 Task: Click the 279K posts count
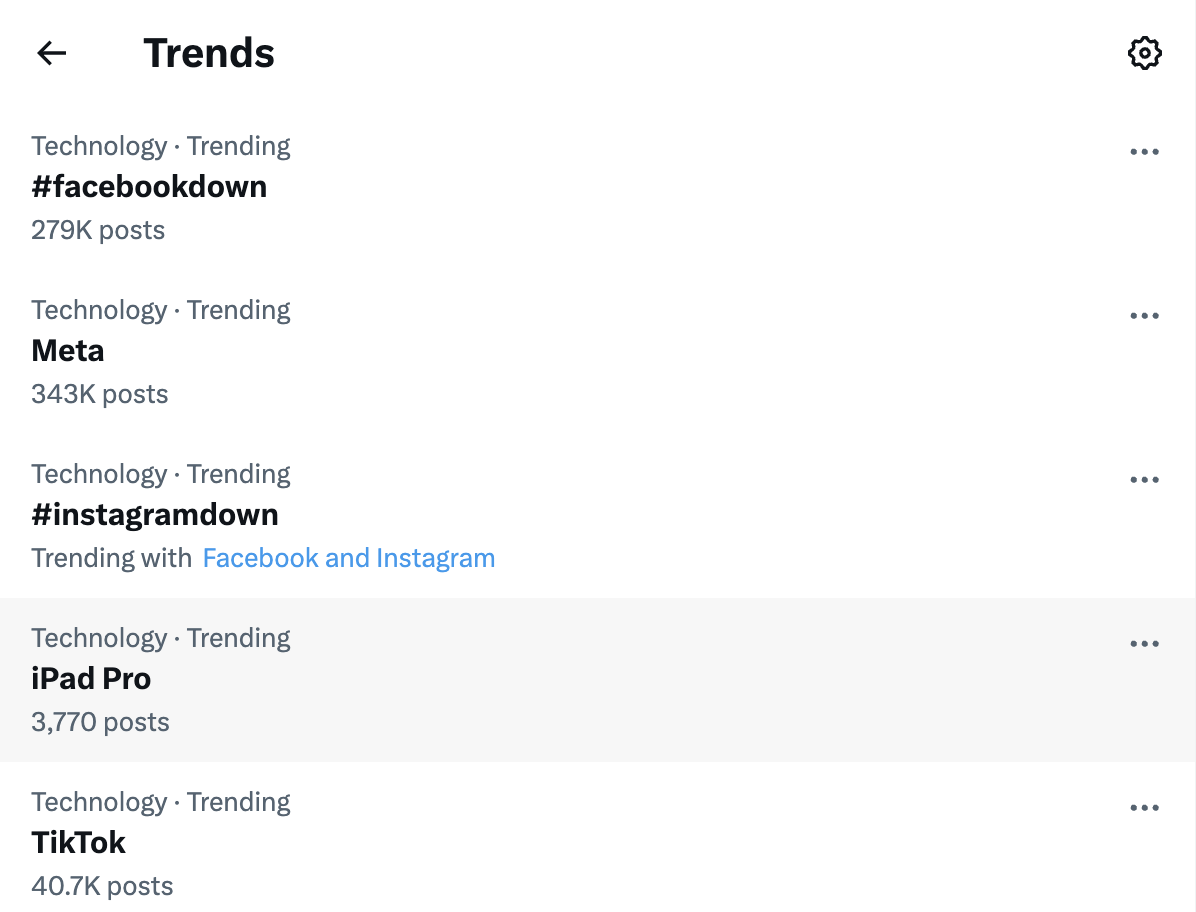[98, 230]
